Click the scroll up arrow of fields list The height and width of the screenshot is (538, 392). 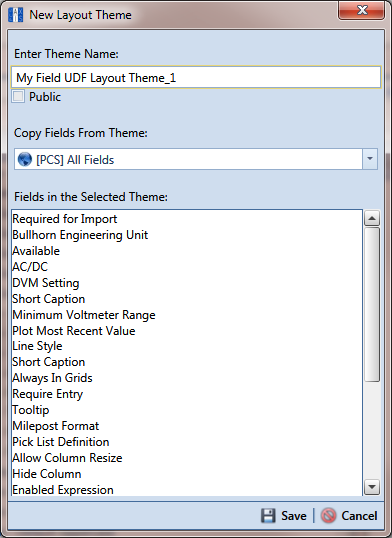[x=372, y=218]
